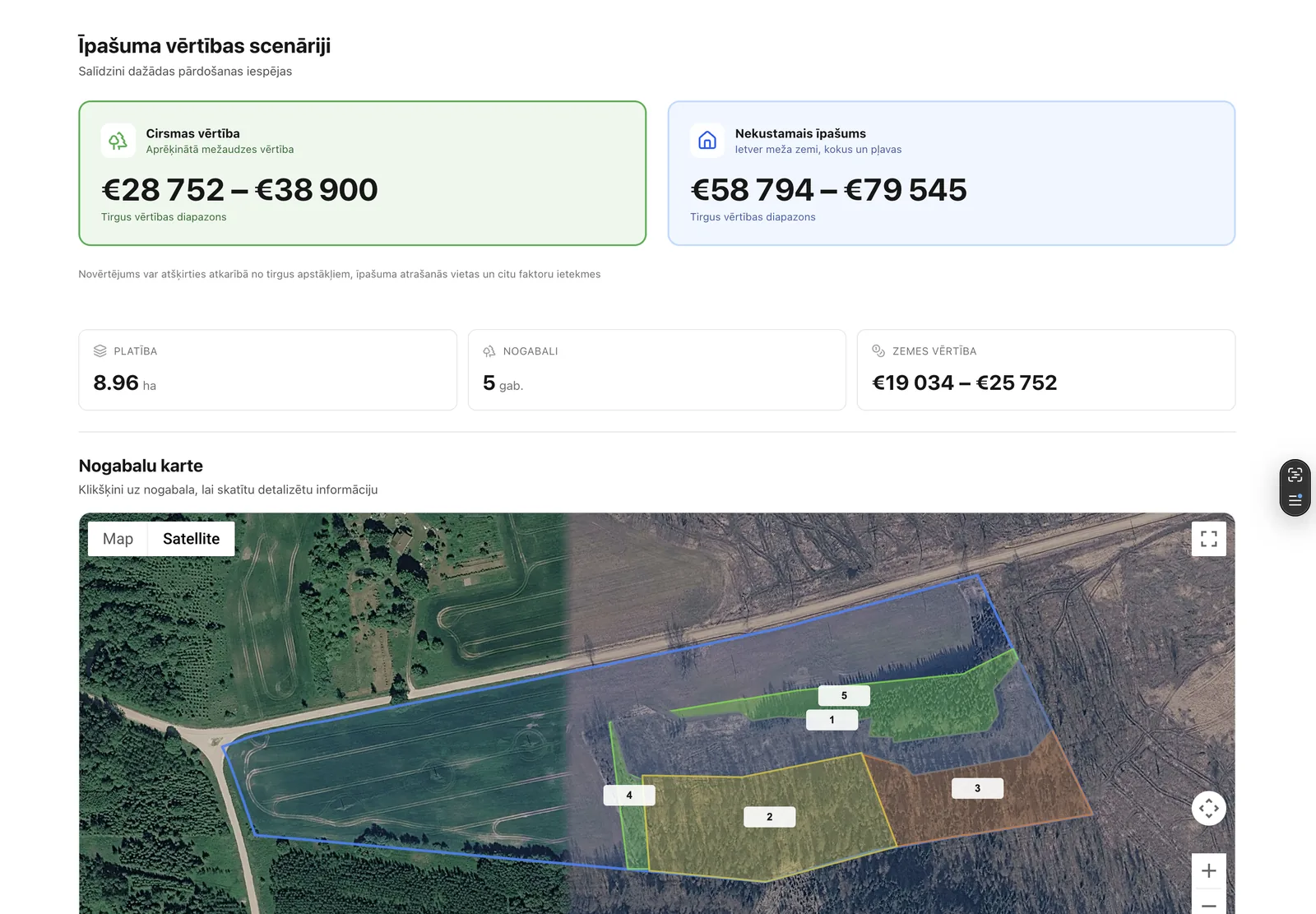Select plot marker 5 on the map
This screenshot has height=914, width=1316.
click(844, 696)
